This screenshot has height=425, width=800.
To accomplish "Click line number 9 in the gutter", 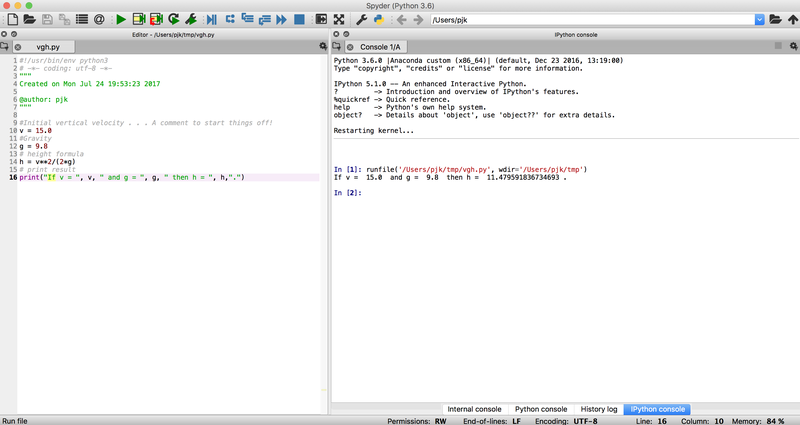I will point(15,123).
